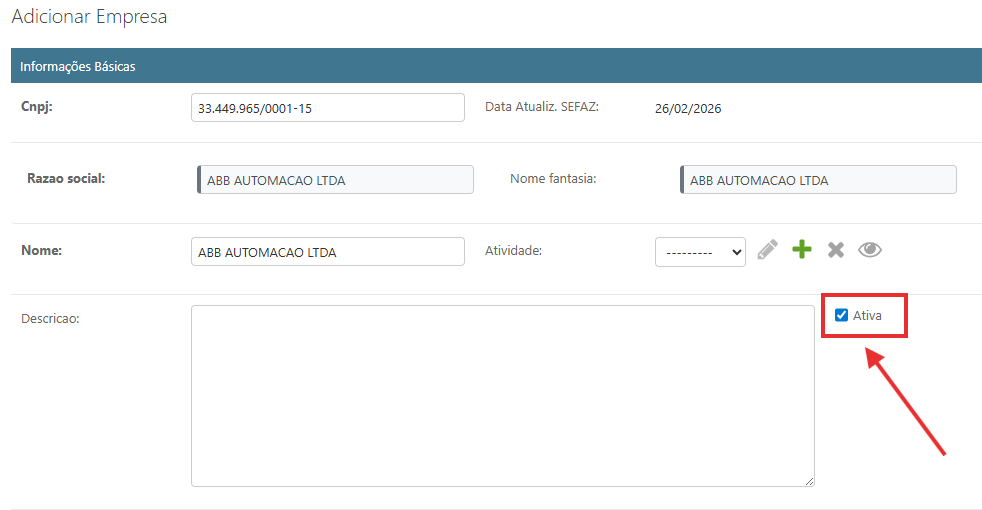Click the Ativa checkbox label text
This screenshot has width=982, height=510.
point(867,315)
